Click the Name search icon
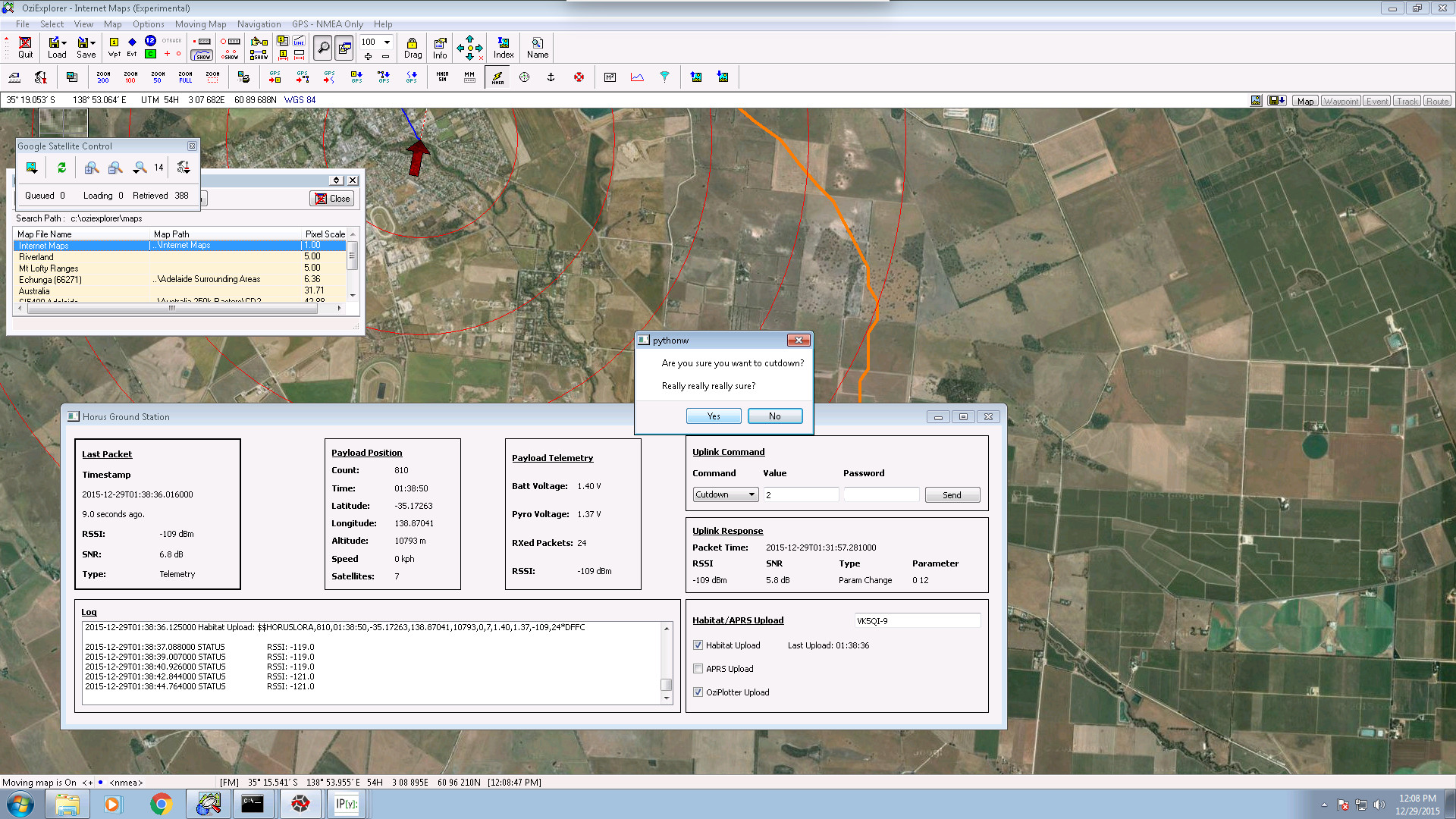This screenshot has height=819, width=1456. click(x=538, y=47)
